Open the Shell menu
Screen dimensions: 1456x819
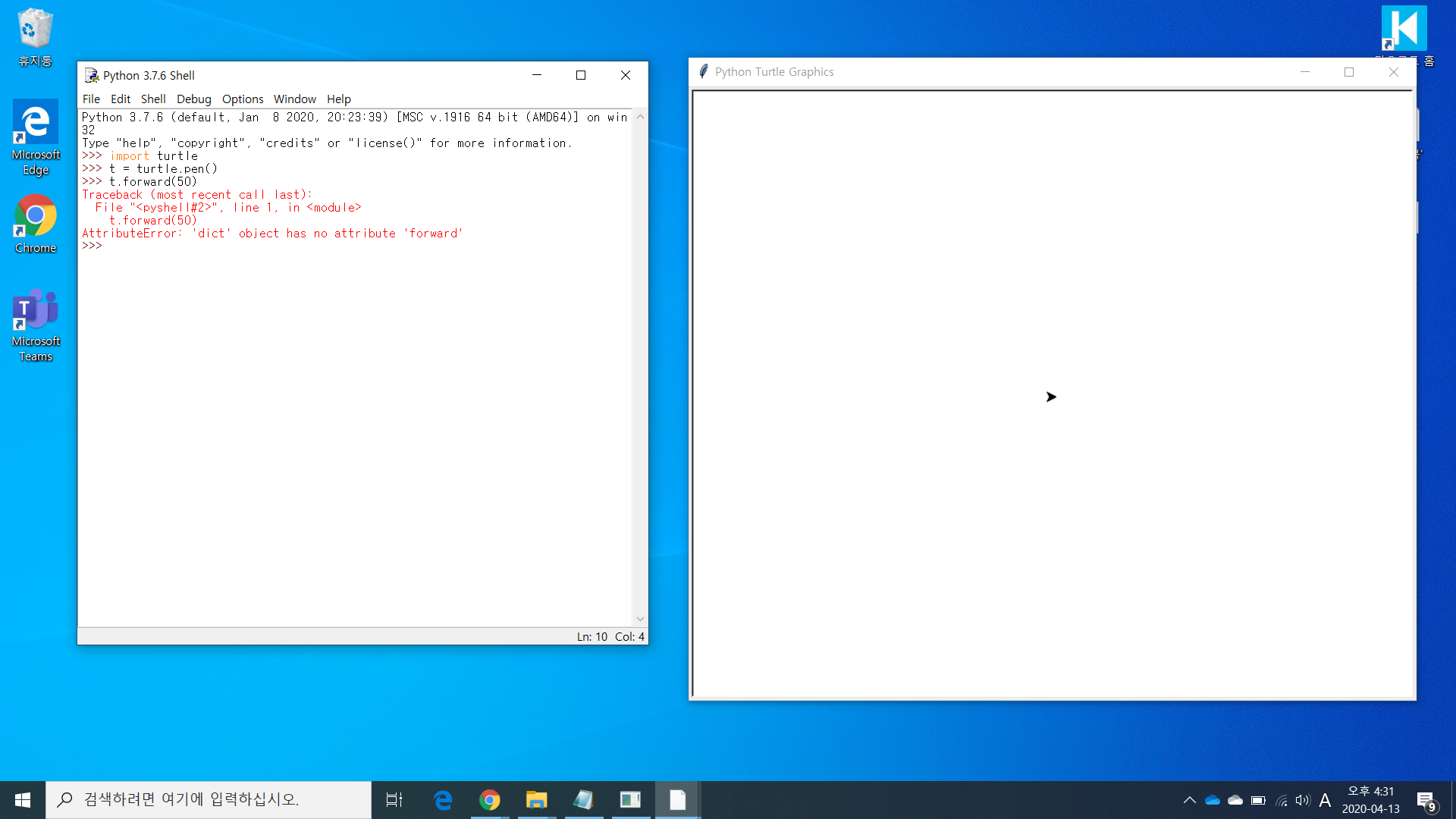[153, 99]
